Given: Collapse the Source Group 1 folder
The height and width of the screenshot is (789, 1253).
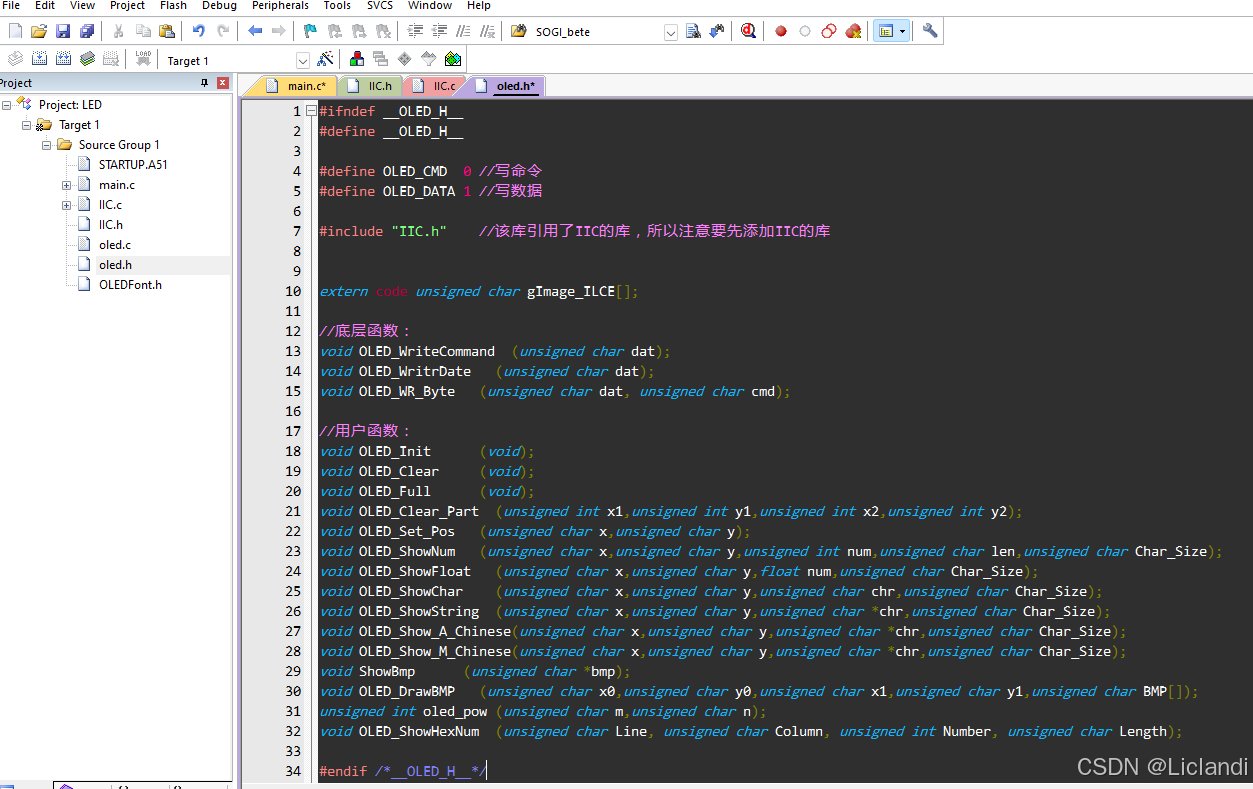Looking at the screenshot, I should tap(47, 144).
